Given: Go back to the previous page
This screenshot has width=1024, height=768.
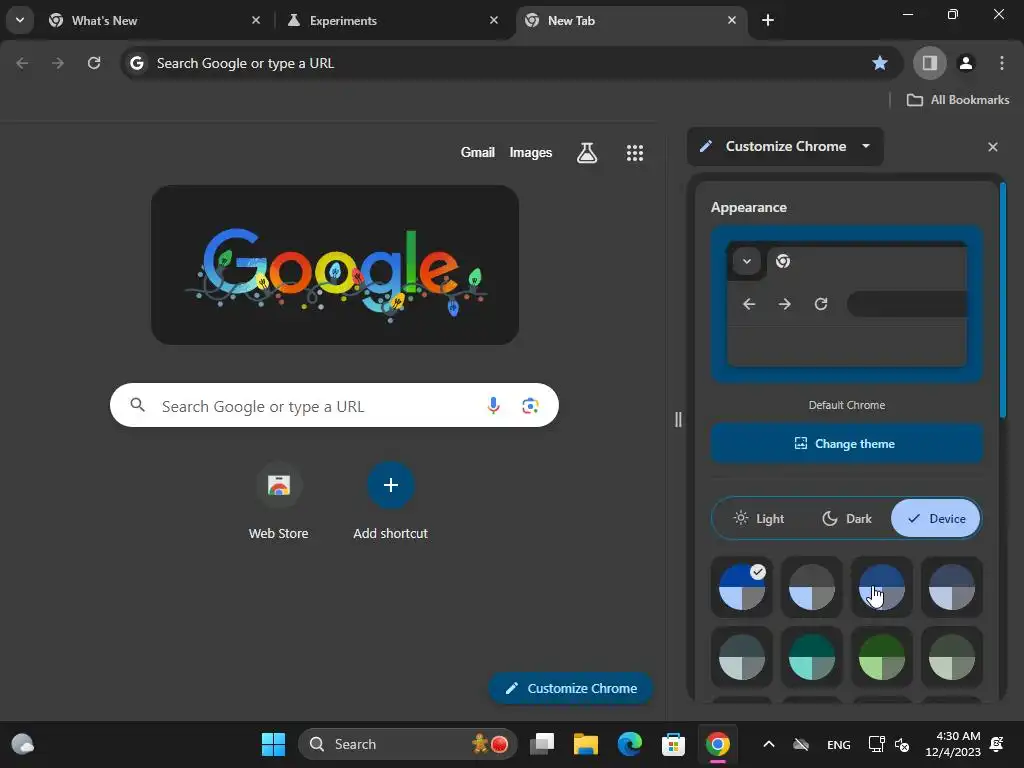Looking at the screenshot, I should coord(22,63).
